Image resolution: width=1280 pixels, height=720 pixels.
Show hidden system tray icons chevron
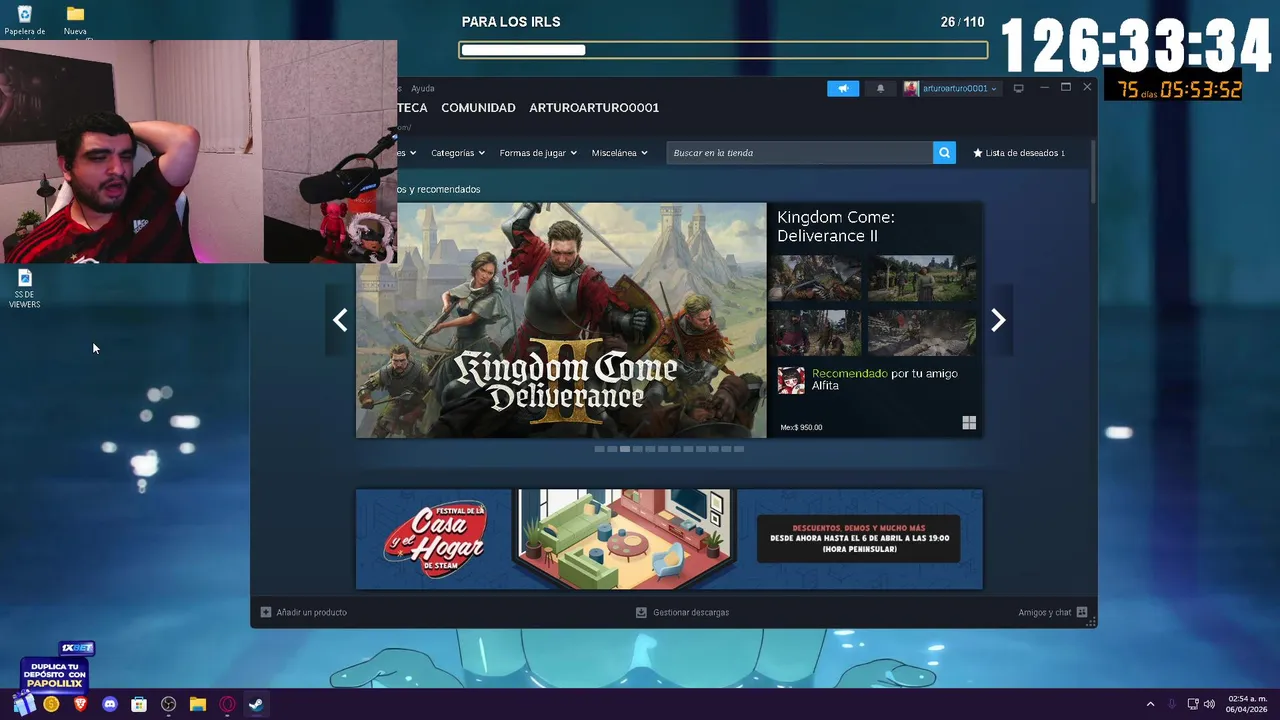tap(1150, 704)
